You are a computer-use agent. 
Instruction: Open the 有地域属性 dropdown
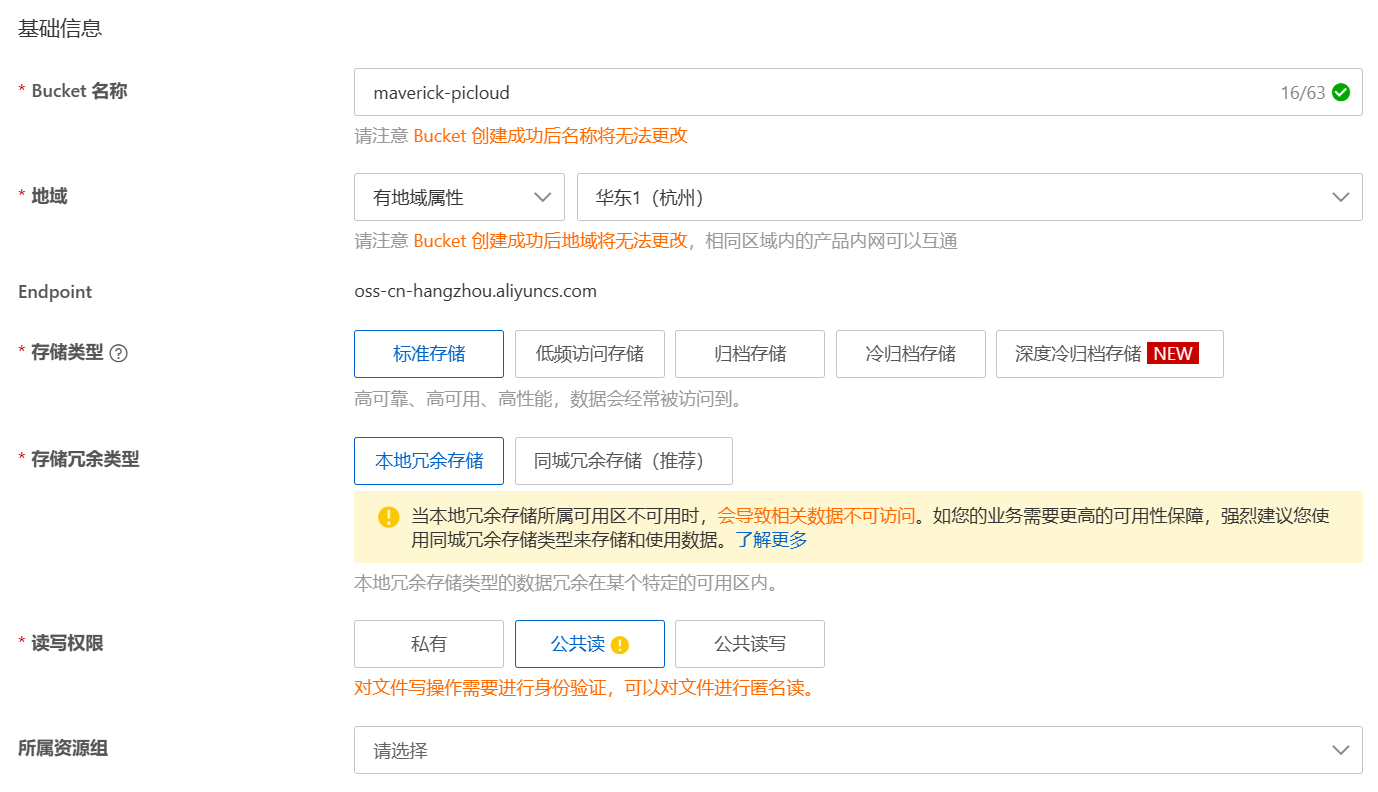pos(459,197)
